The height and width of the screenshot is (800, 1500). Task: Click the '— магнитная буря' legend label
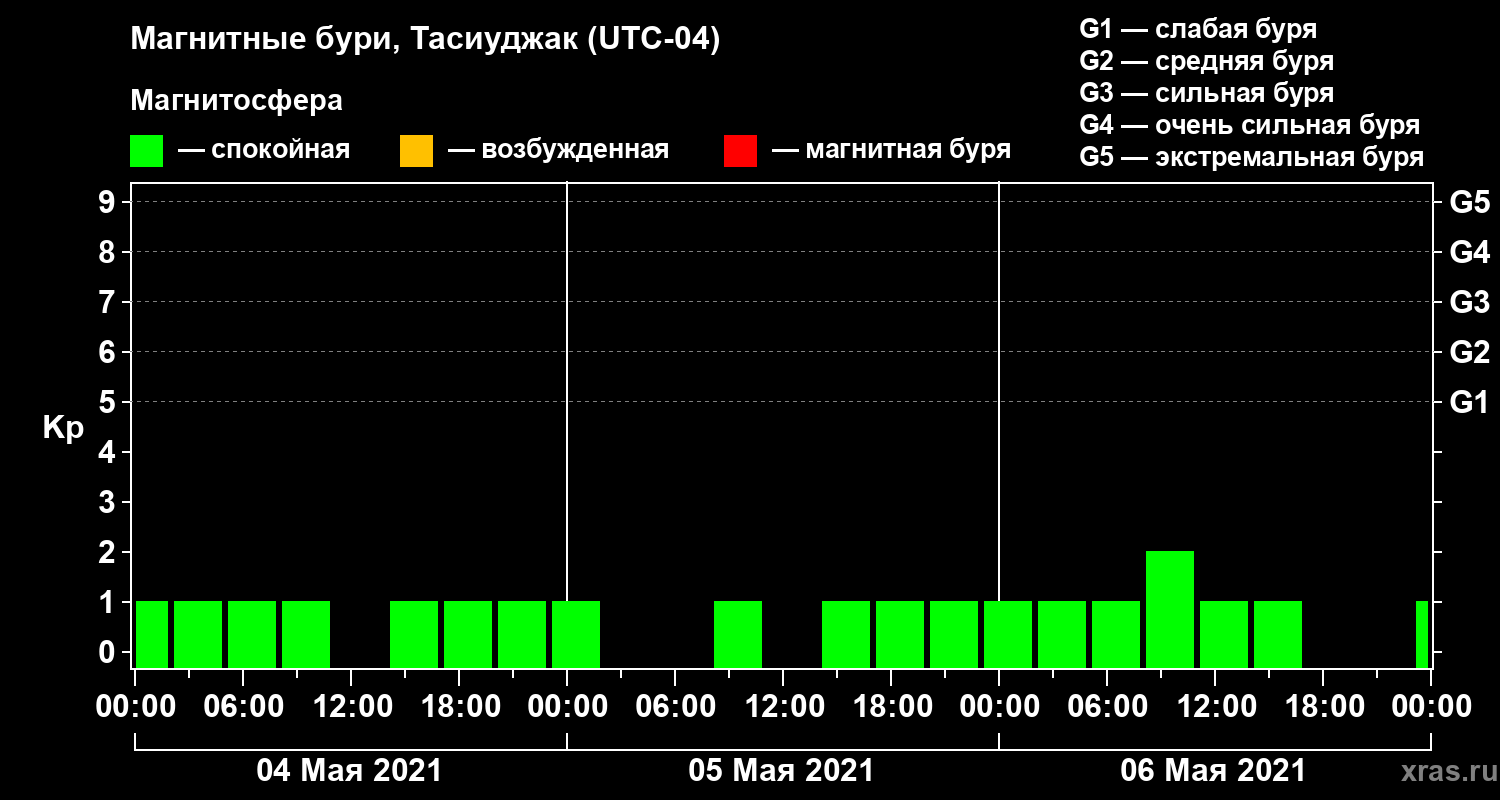tap(892, 150)
